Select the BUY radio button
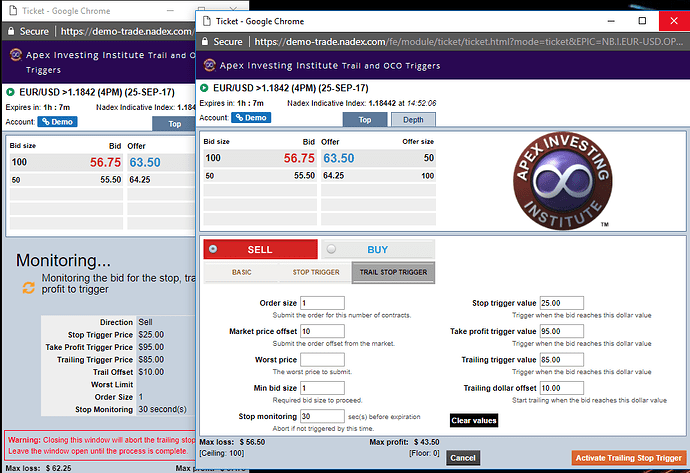The height and width of the screenshot is (473, 690). click(x=331, y=249)
